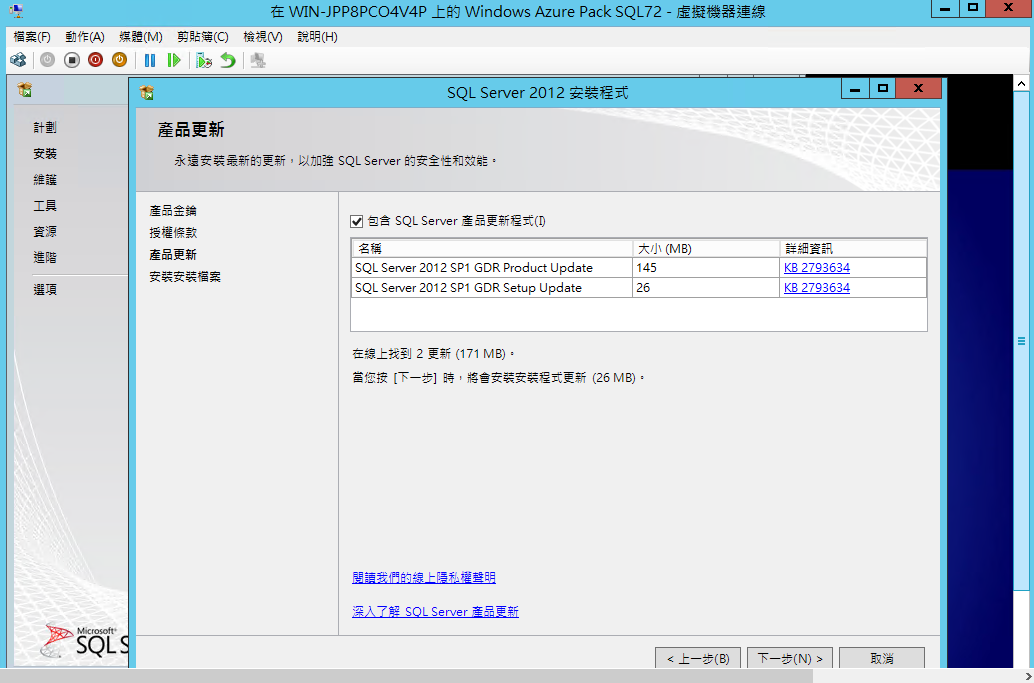Open the 媒體(M) menu
This screenshot has height=683, width=1034.
click(140, 37)
